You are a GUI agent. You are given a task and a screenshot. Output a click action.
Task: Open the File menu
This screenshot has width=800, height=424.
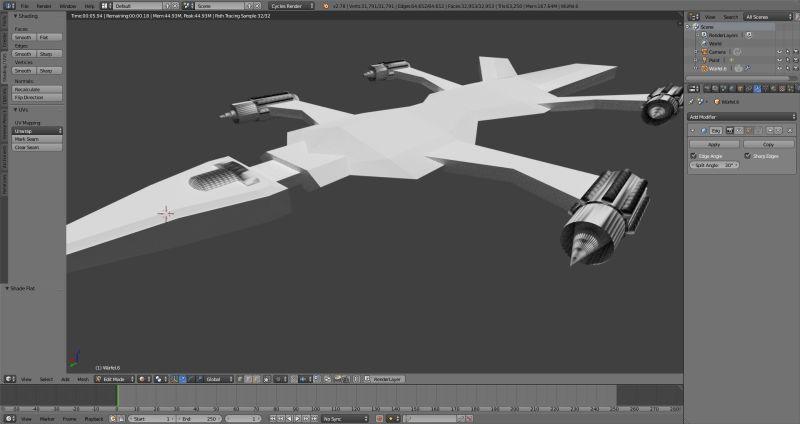[24, 6]
